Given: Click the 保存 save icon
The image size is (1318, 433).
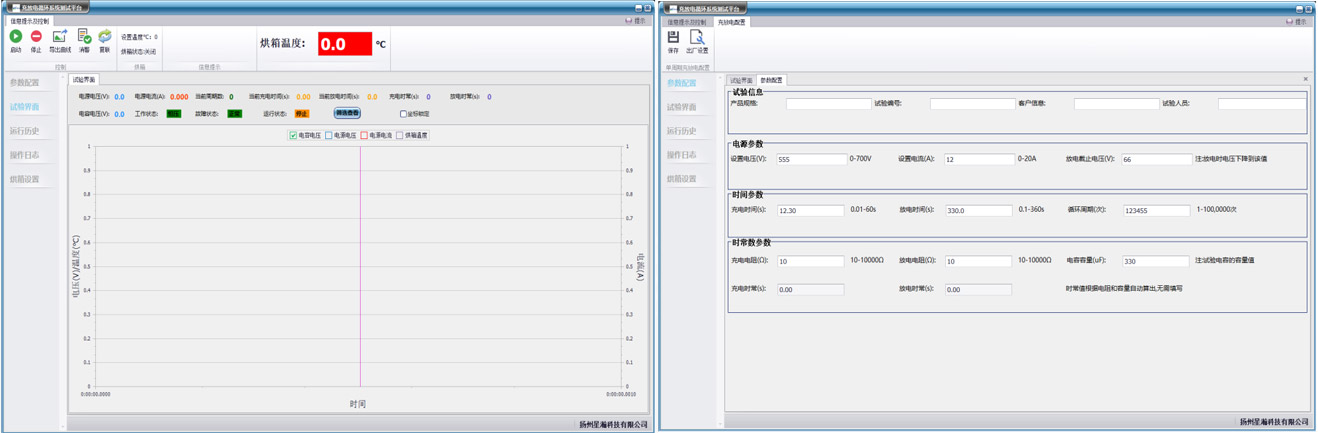Looking at the screenshot, I should 673,37.
